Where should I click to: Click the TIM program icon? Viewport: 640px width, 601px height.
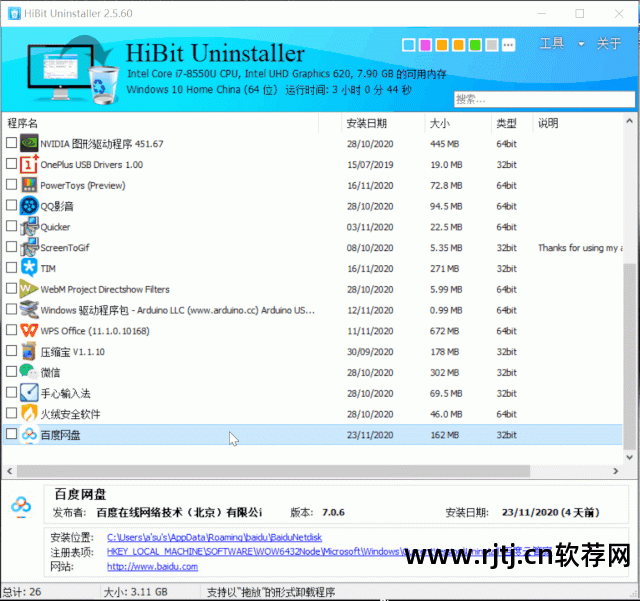29,268
